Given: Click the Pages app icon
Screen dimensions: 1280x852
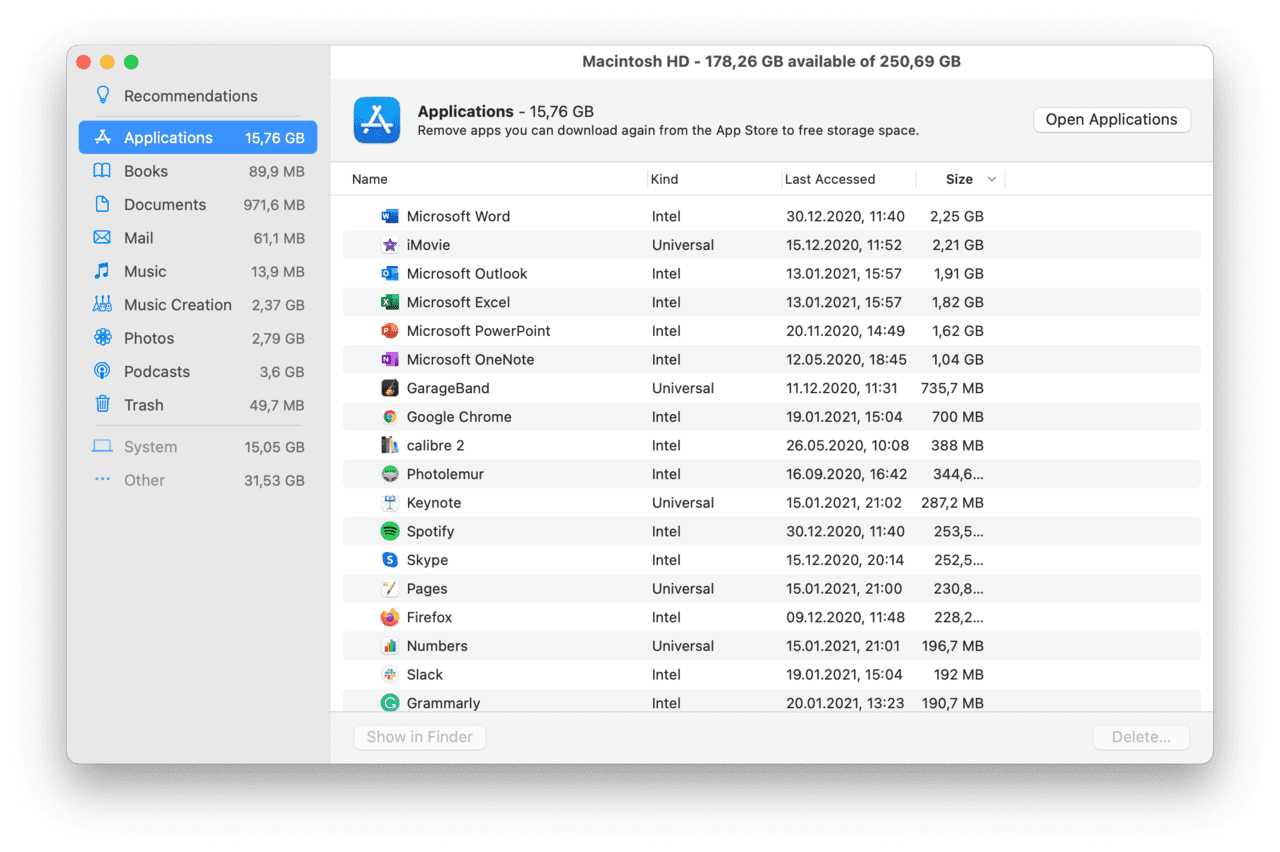Looking at the screenshot, I should point(390,589).
